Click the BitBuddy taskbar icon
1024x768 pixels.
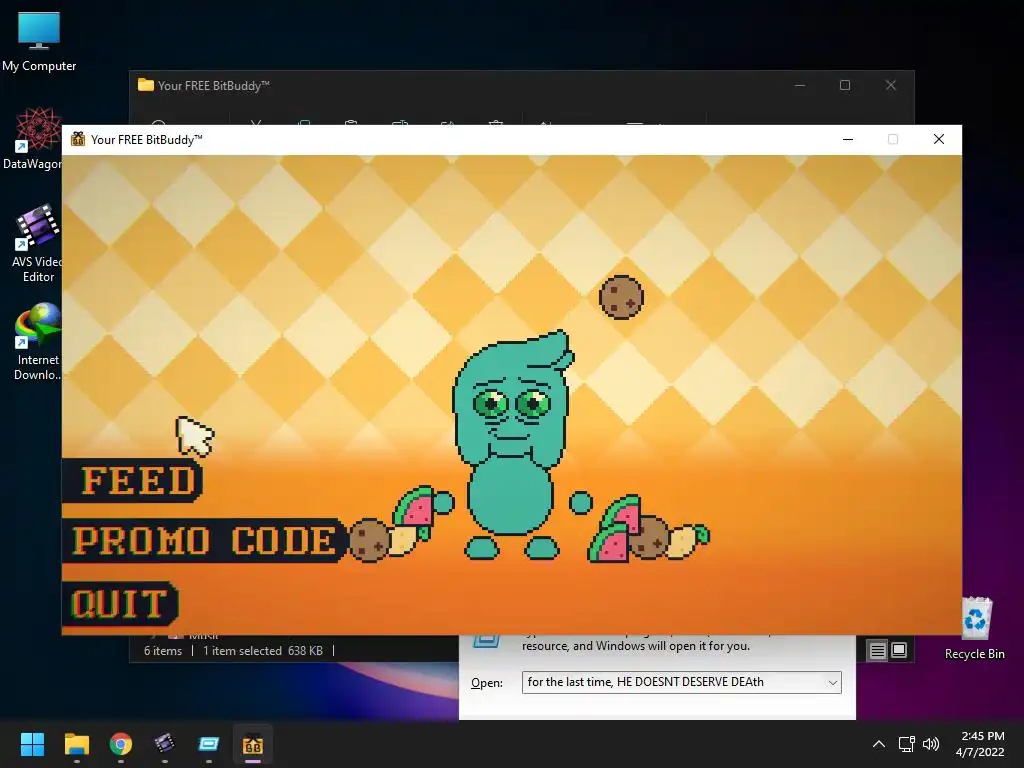(253, 744)
